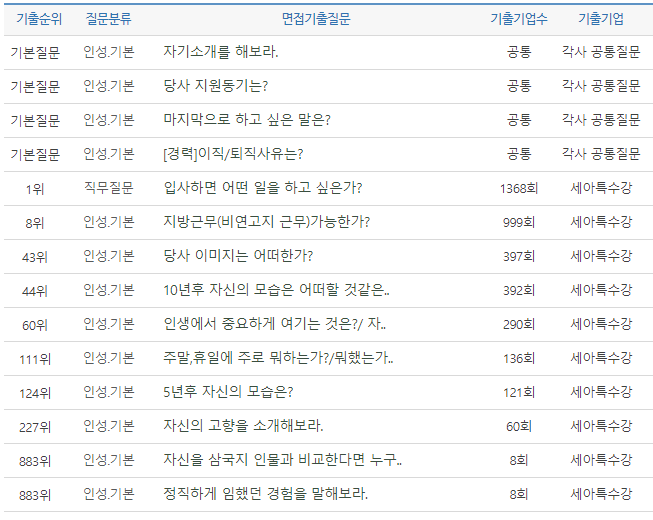The width and height of the screenshot is (653, 520).
Task: Click 세아특수강 in the 1위 row
Action: [x=600, y=188]
